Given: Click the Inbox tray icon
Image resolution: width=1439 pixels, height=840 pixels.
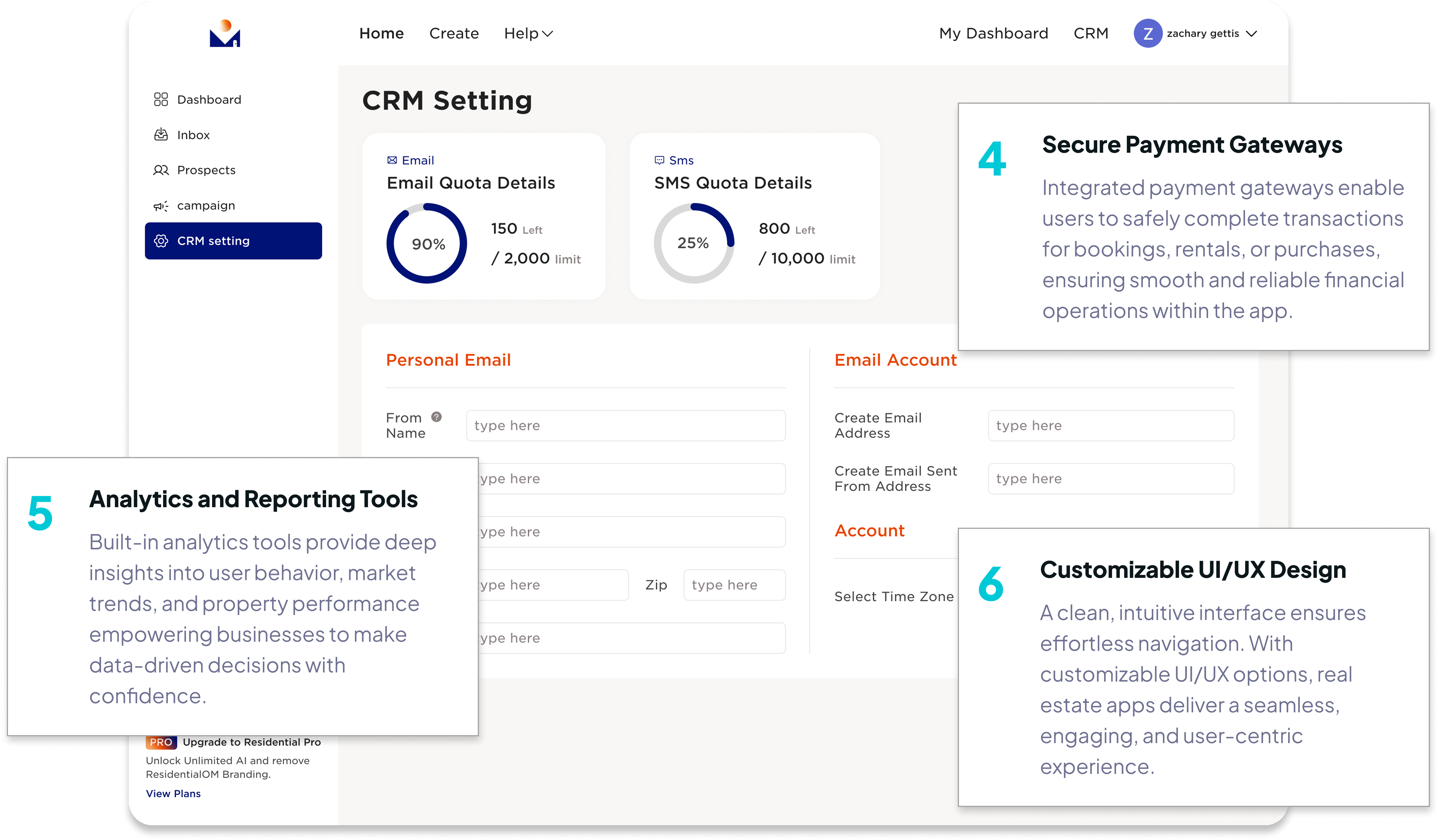Looking at the screenshot, I should click(161, 135).
